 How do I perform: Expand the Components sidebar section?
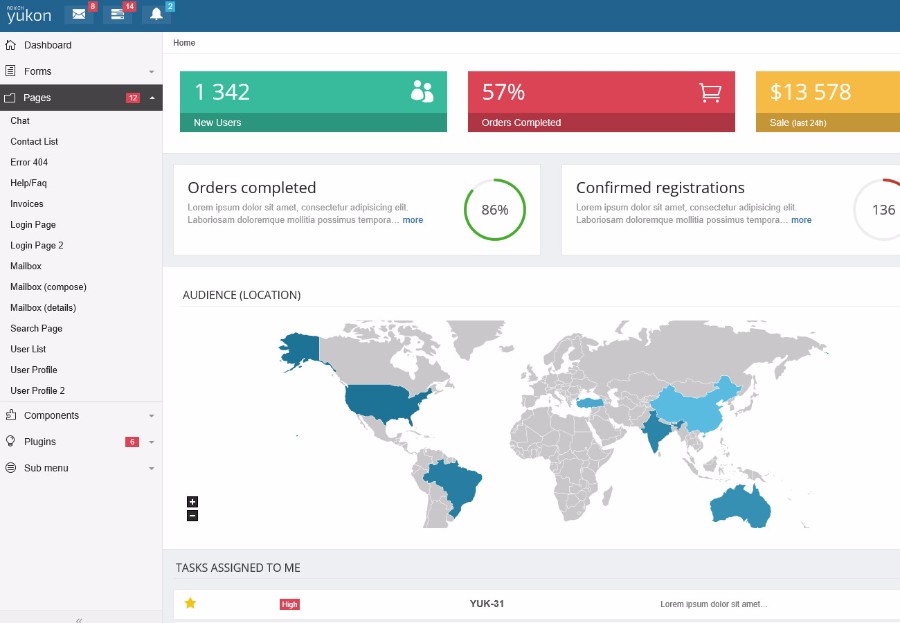point(80,415)
